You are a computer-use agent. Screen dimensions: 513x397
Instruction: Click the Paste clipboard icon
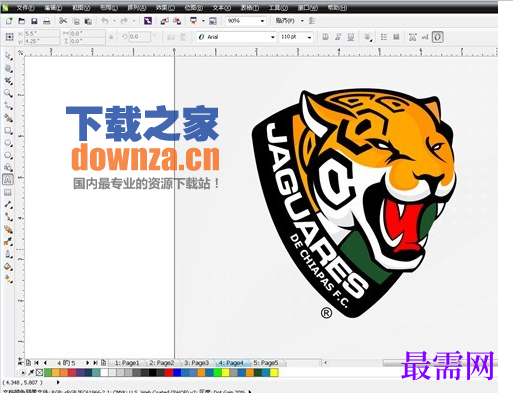[88, 21]
